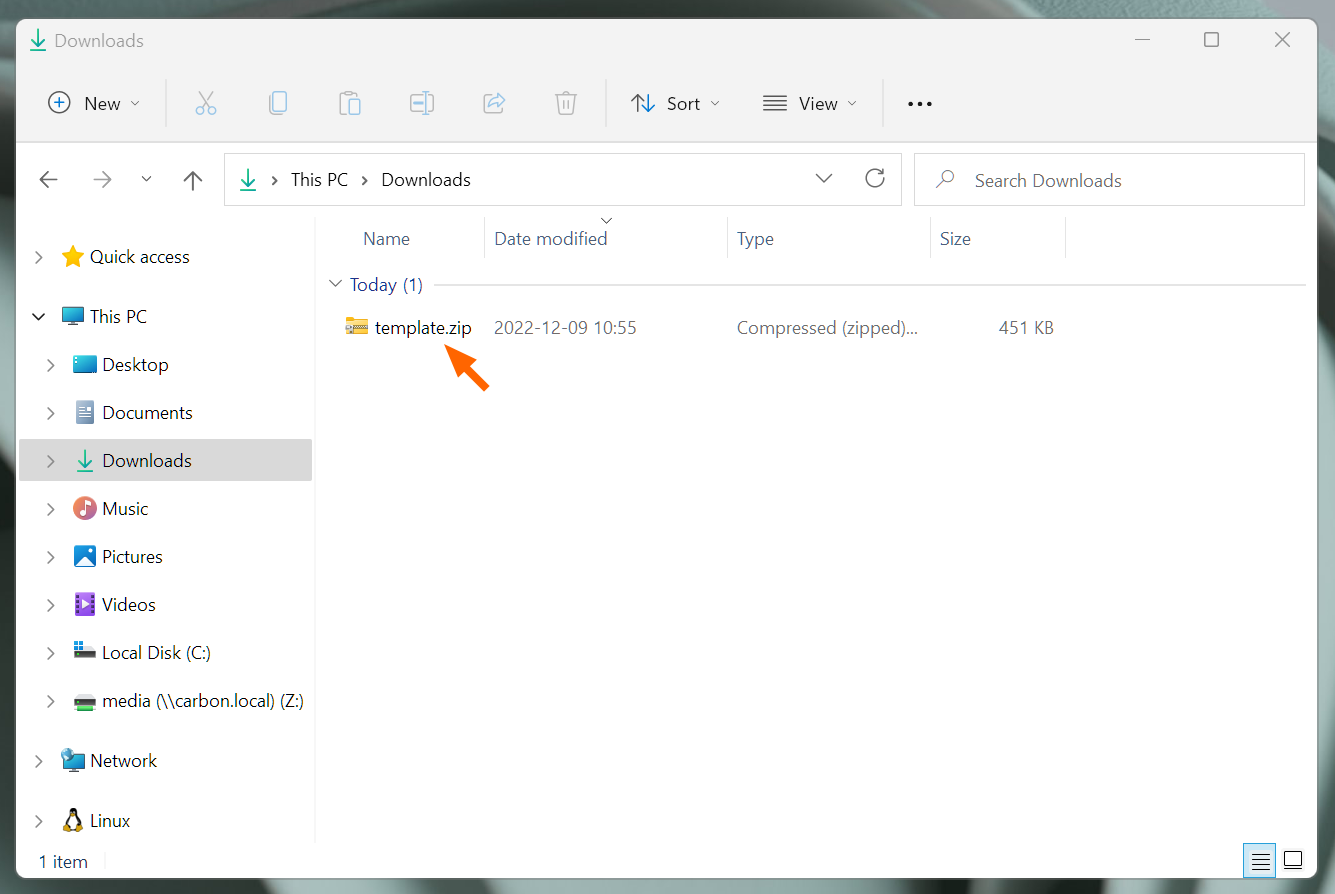Click the Cut scissors icon
Screen dimensions: 1335x894
[206, 103]
